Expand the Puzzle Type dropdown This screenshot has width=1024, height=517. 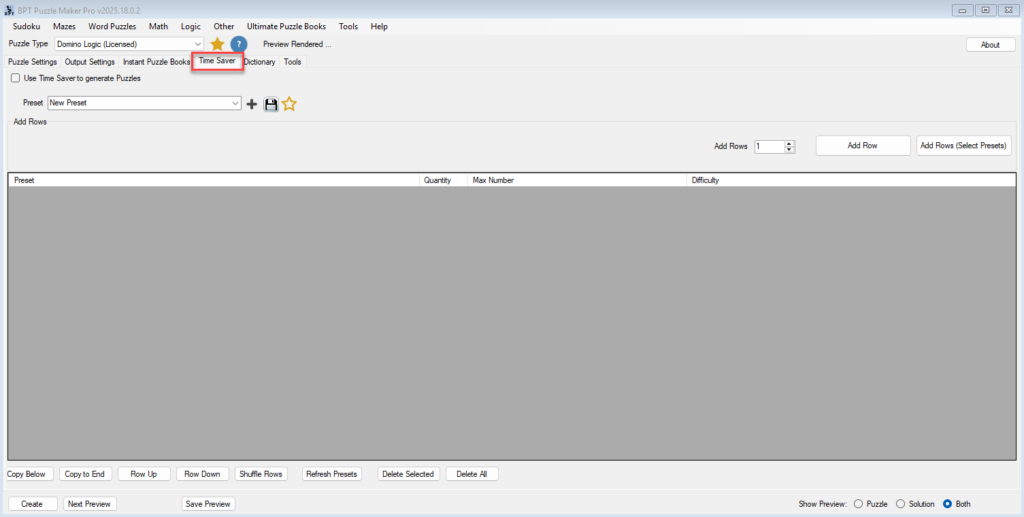196,44
